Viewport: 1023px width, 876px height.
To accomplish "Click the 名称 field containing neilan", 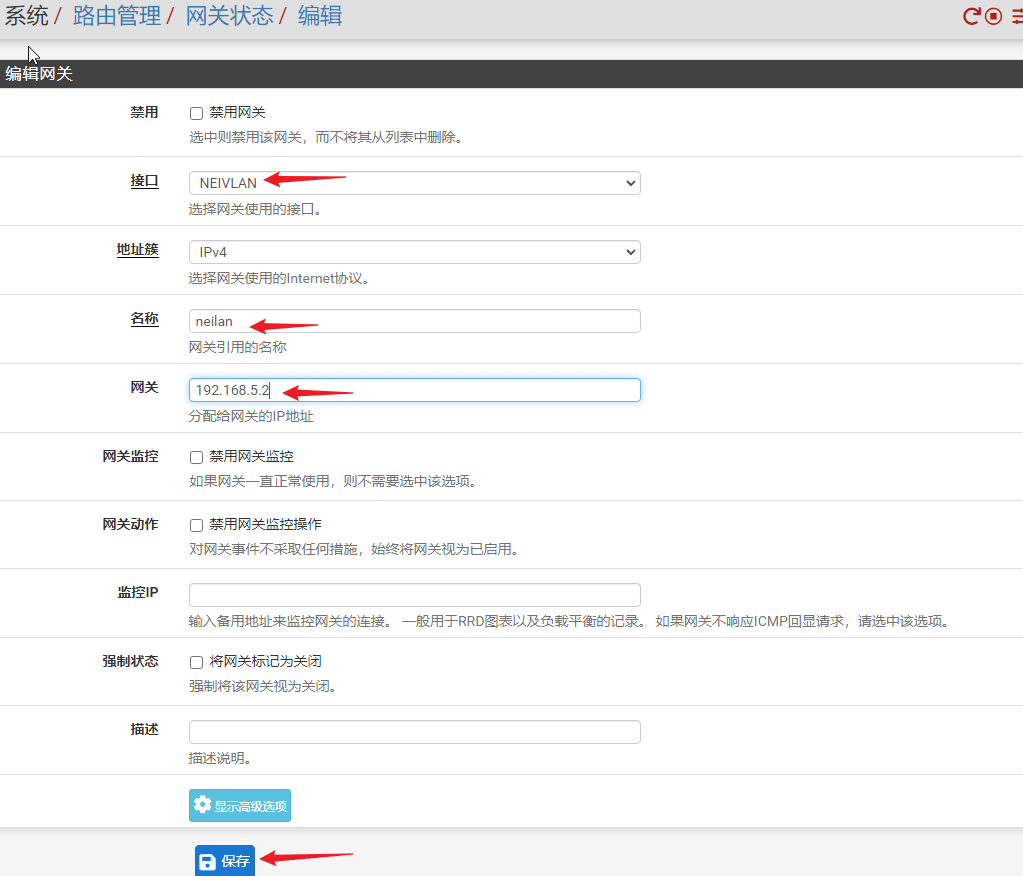I will point(414,321).
